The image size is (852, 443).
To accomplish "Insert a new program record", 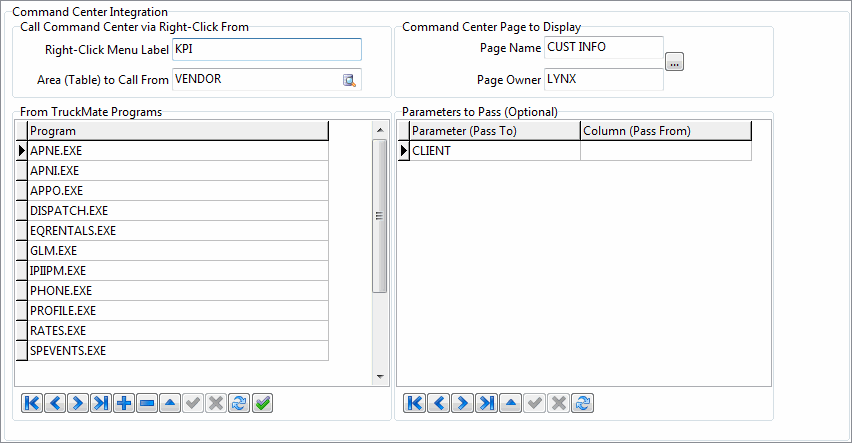I will pos(124,403).
